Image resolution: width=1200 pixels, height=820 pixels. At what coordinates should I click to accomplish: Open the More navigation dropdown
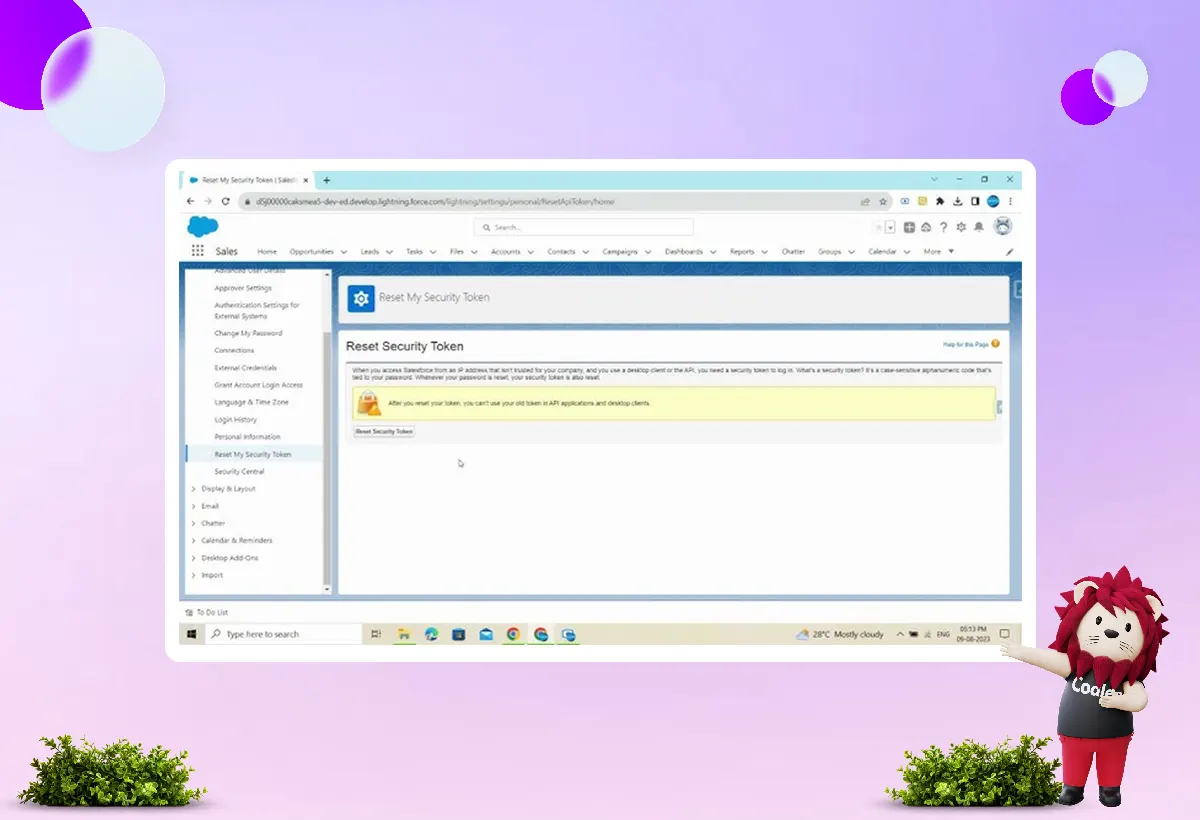point(938,252)
